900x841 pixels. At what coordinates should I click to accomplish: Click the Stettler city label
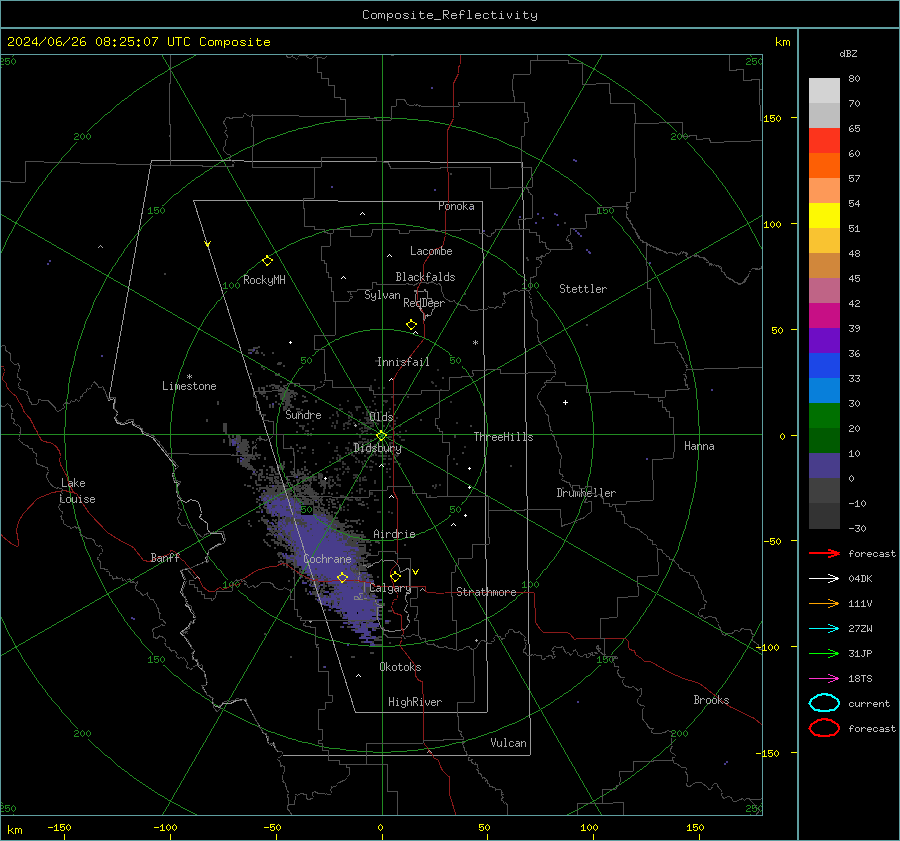(x=583, y=289)
